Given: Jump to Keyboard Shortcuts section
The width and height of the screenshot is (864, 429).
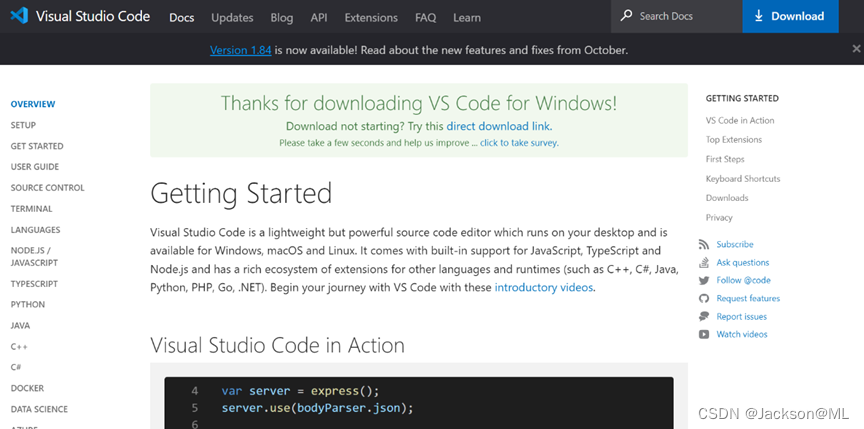Looking at the screenshot, I should (x=743, y=178).
